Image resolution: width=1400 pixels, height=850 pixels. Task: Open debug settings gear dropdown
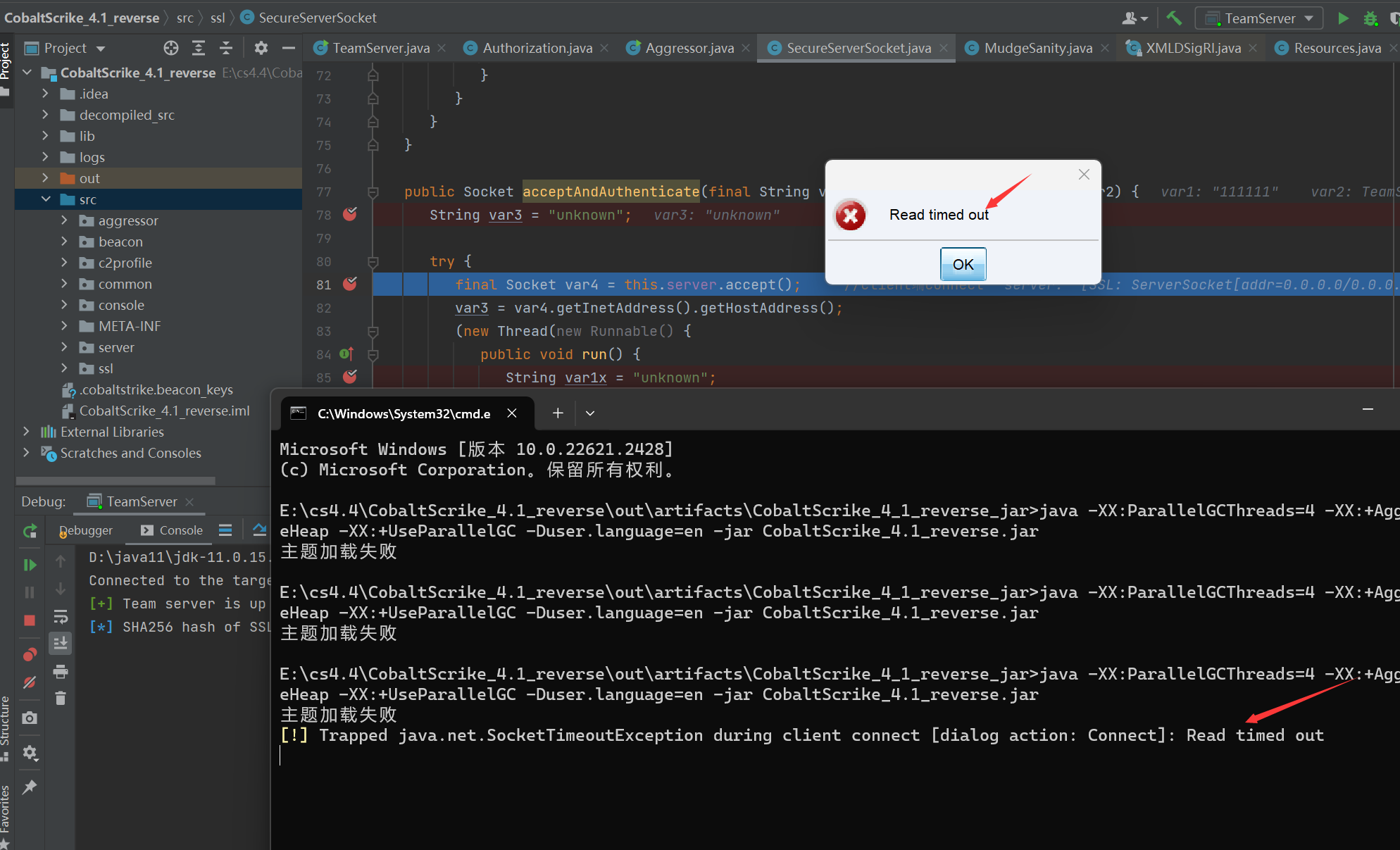(30, 753)
